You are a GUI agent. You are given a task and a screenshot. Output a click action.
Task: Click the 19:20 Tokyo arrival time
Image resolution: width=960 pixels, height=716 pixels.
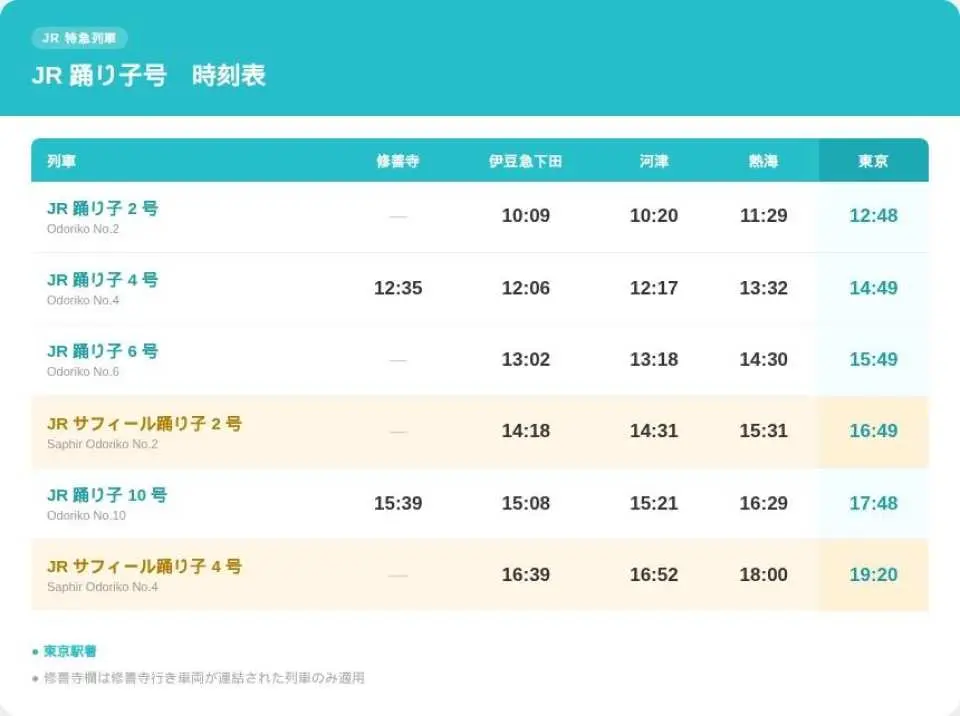click(873, 575)
